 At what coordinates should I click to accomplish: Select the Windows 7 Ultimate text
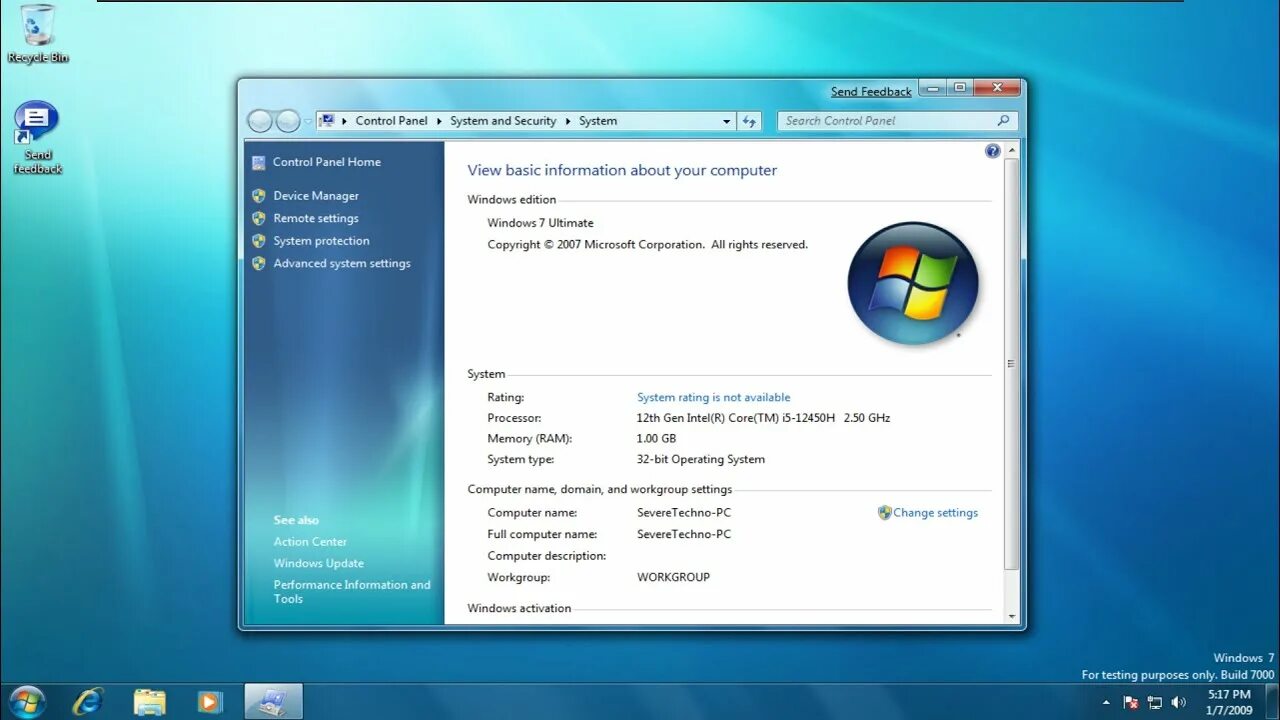(x=540, y=223)
